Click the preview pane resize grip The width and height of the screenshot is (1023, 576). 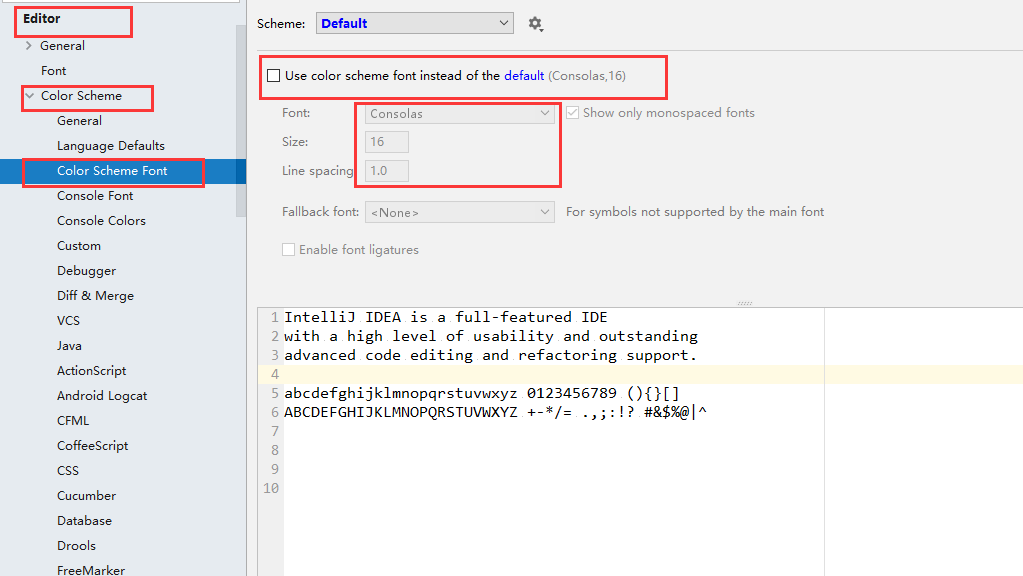pos(744,303)
